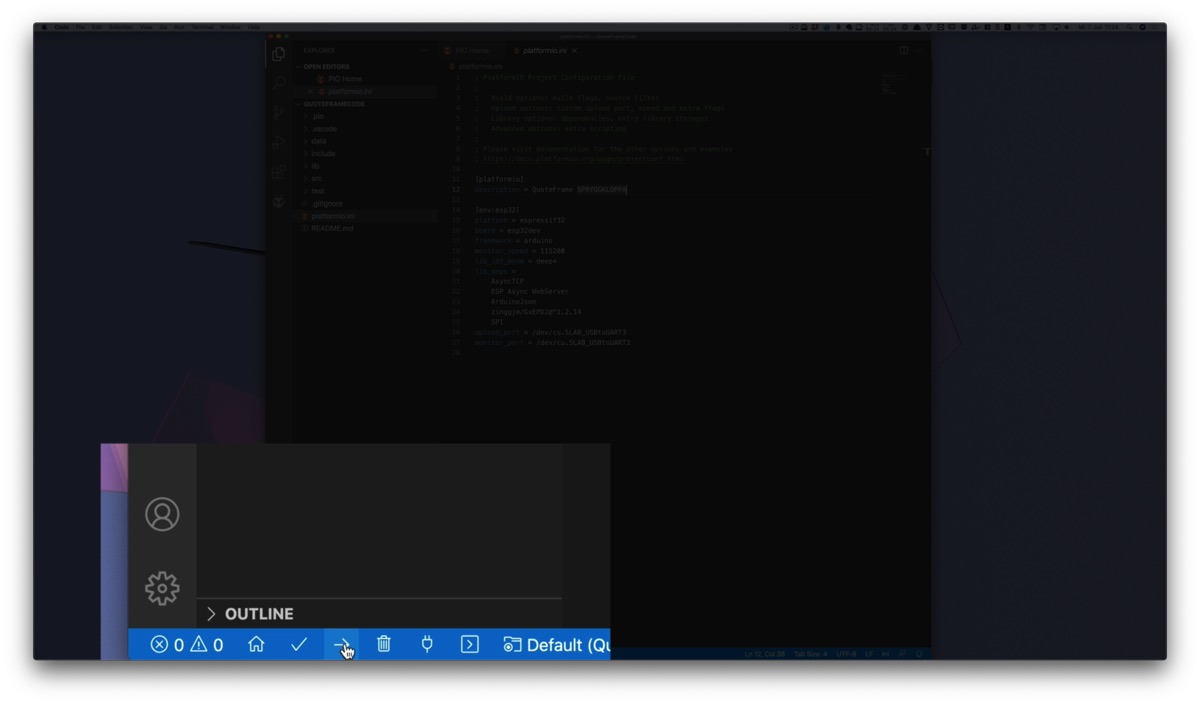Change Tab Size: 4 indentation setting

point(811,654)
